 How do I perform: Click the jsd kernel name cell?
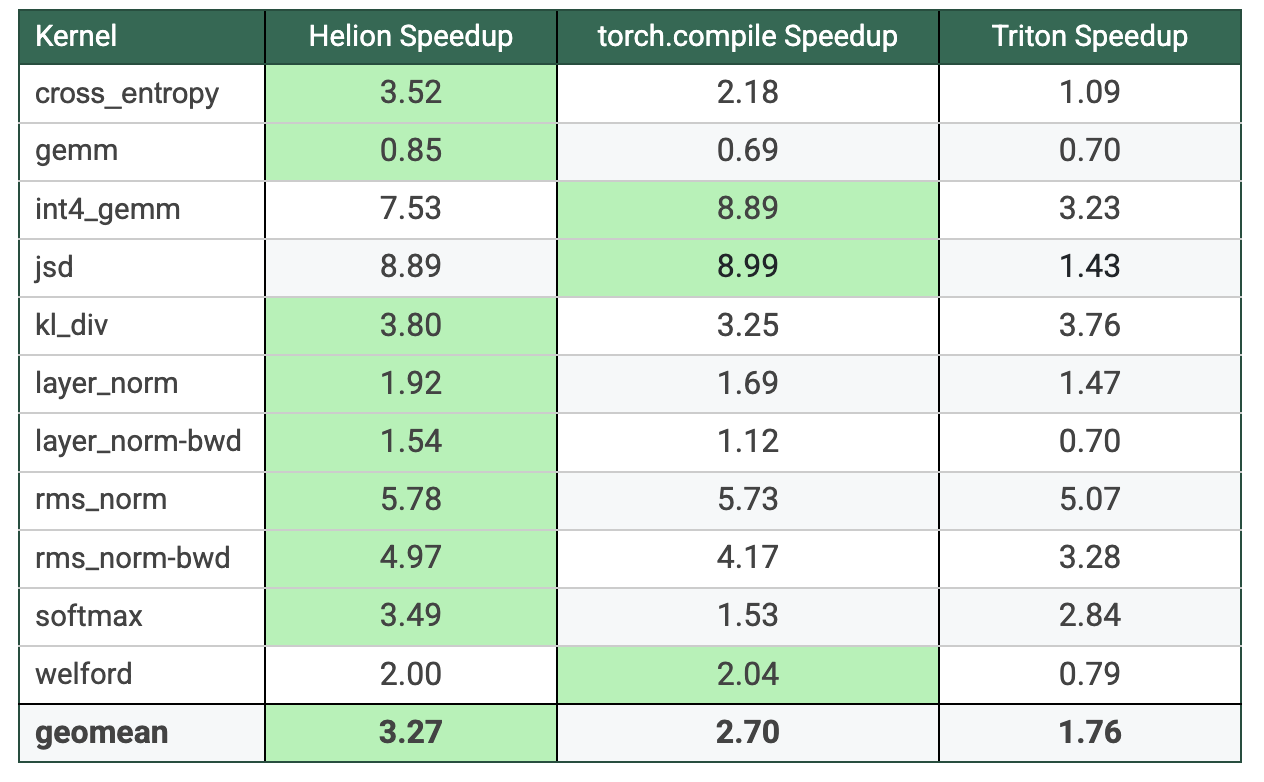(x=55, y=267)
